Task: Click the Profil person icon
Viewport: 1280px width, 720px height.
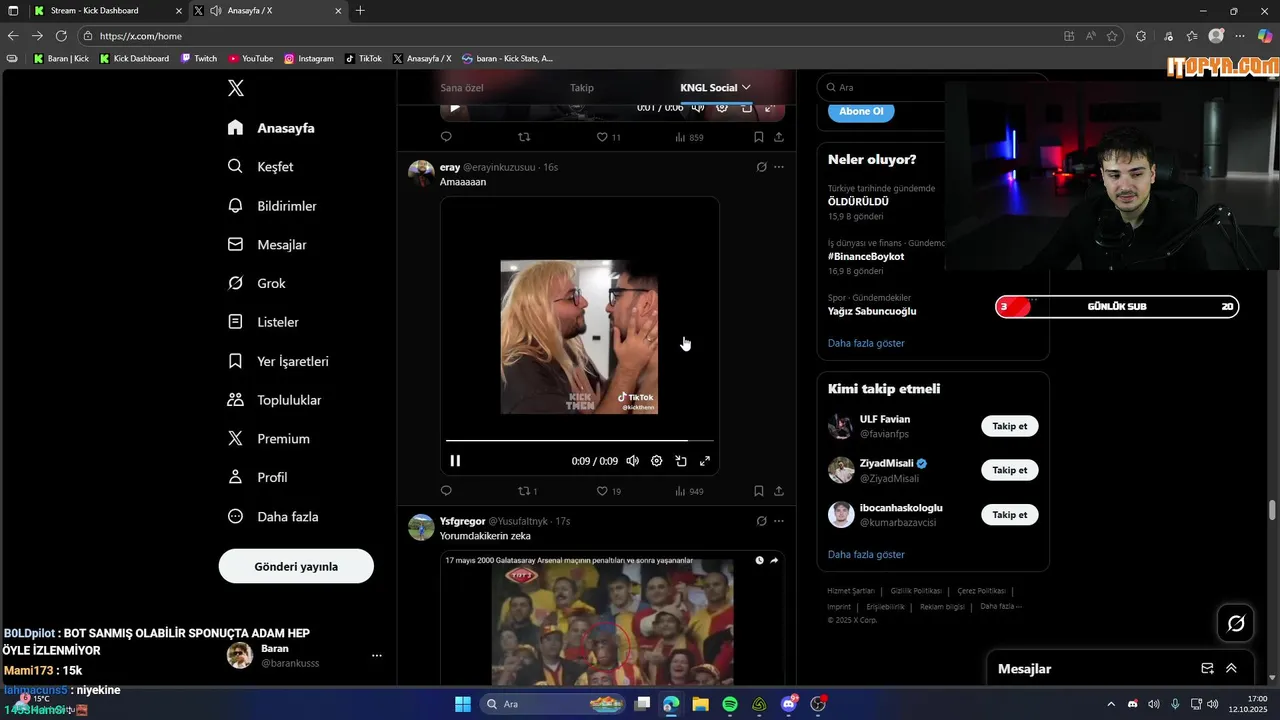Action: click(235, 478)
